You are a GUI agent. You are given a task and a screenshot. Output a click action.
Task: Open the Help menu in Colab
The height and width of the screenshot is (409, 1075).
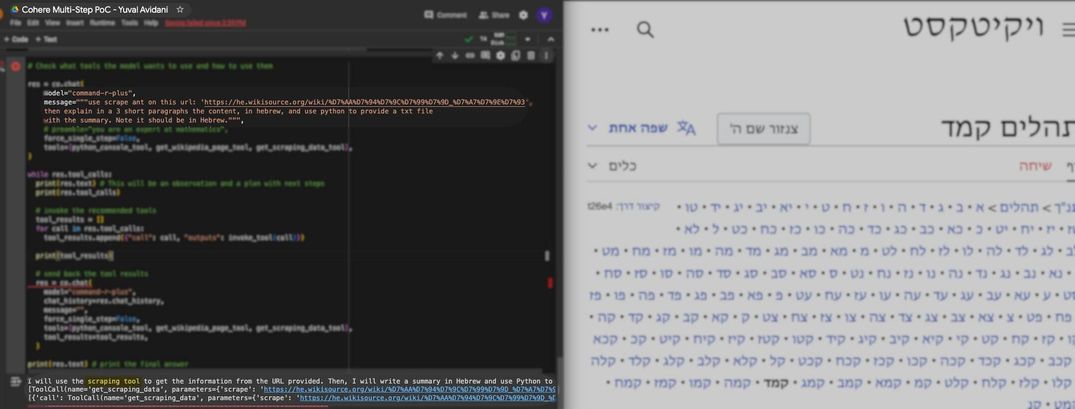click(x=151, y=23)
